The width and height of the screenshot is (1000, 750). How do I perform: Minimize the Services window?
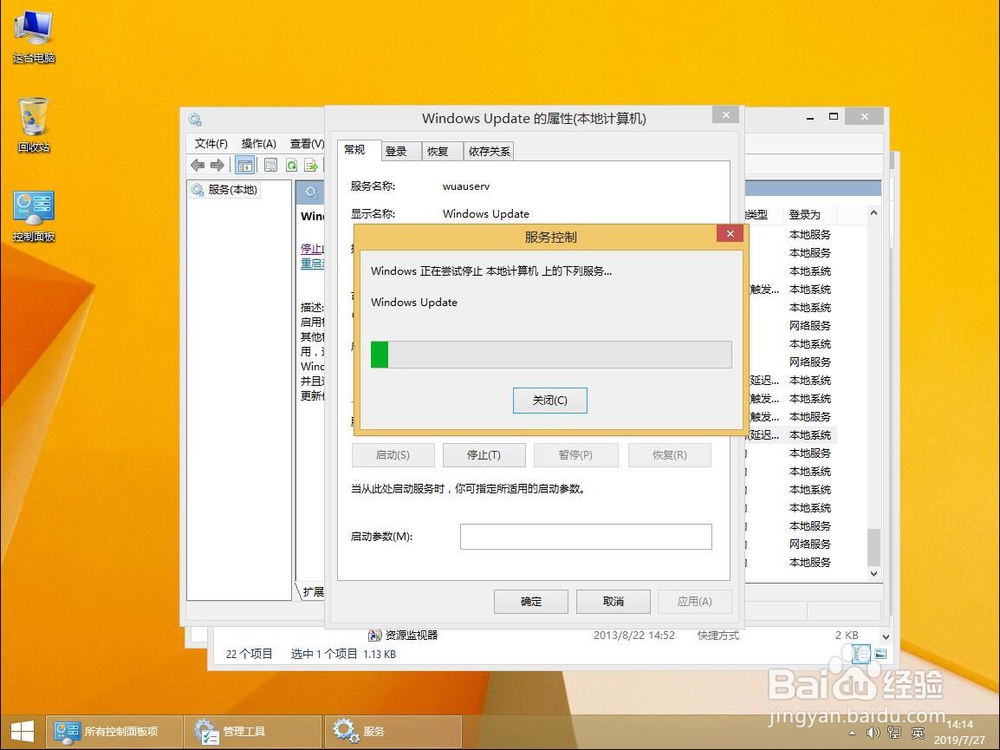[810, 117]
